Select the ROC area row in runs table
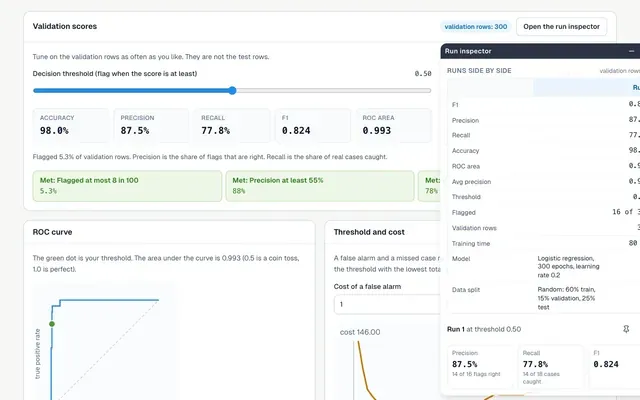 [x=544, y=166]
